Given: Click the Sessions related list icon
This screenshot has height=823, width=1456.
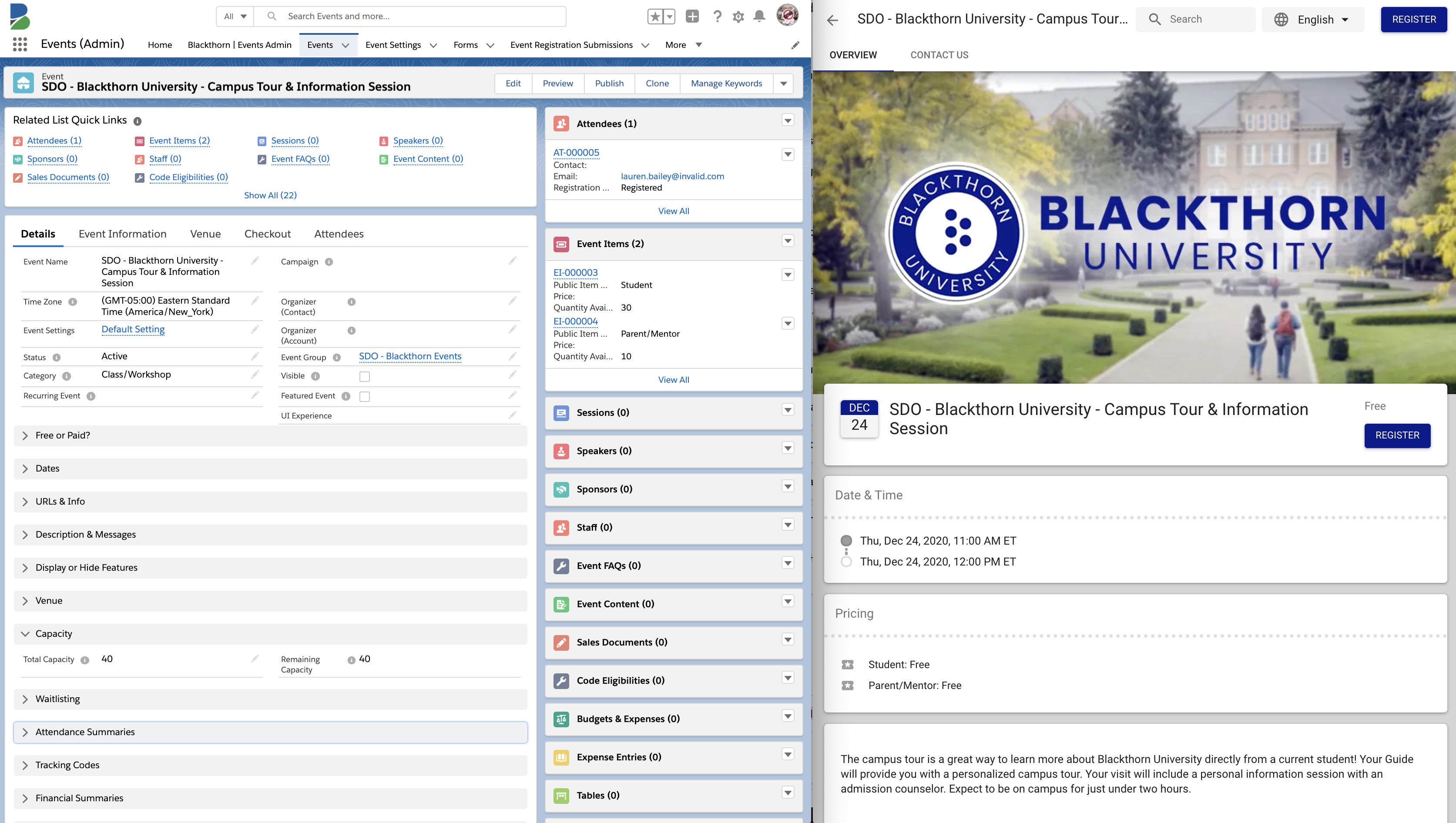Looking at the screenshot, I should pos(561,413).
